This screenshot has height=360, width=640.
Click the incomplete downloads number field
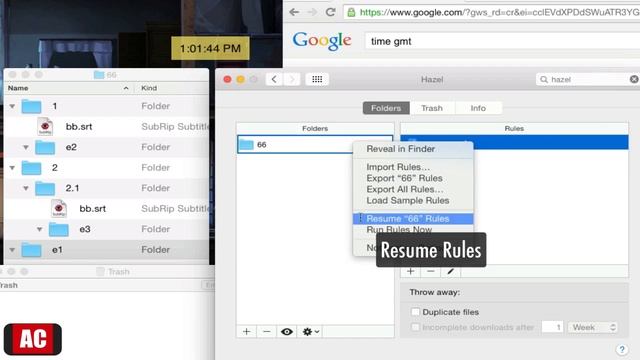coord(552,327)
